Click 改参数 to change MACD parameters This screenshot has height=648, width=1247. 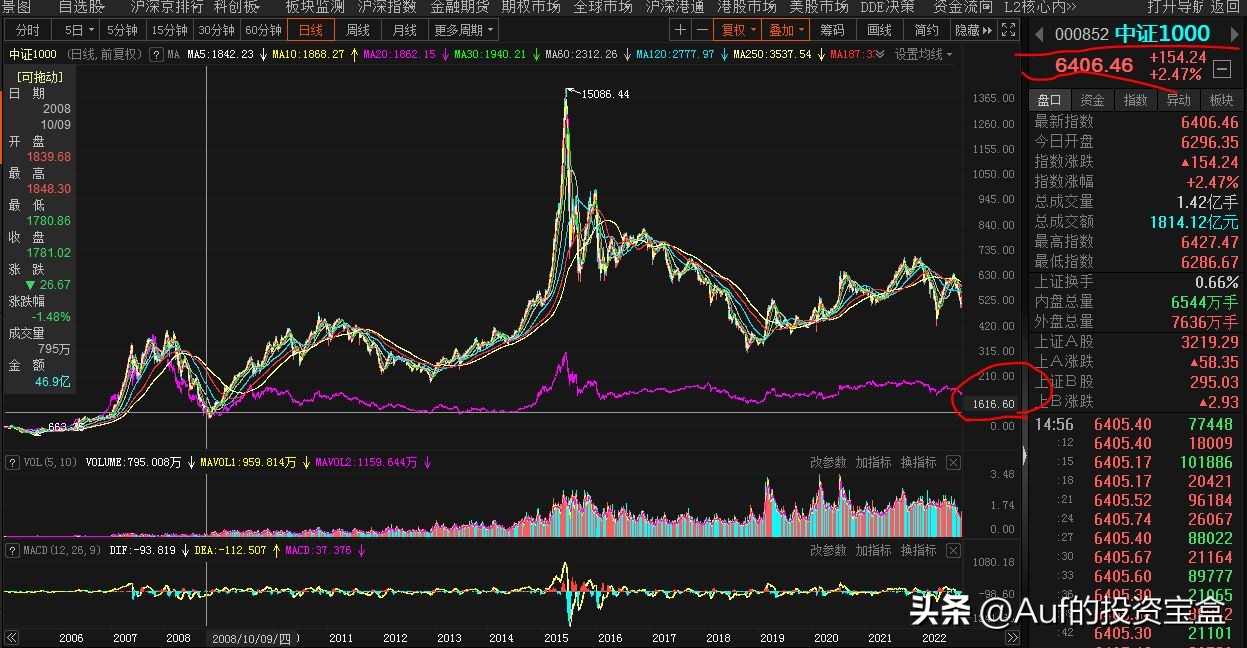coord(826,550)
